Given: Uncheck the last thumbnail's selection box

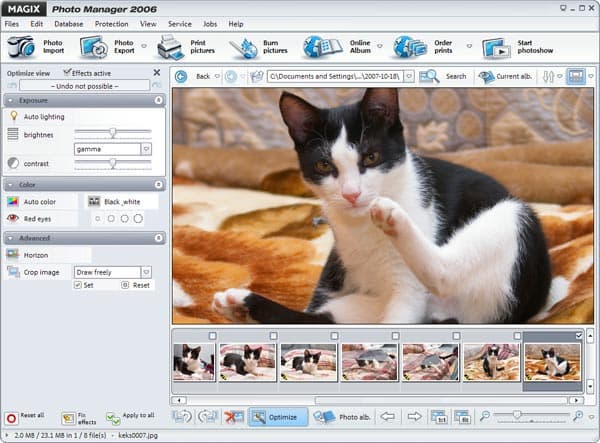Looking at the screenshot, I should point(579,336).
